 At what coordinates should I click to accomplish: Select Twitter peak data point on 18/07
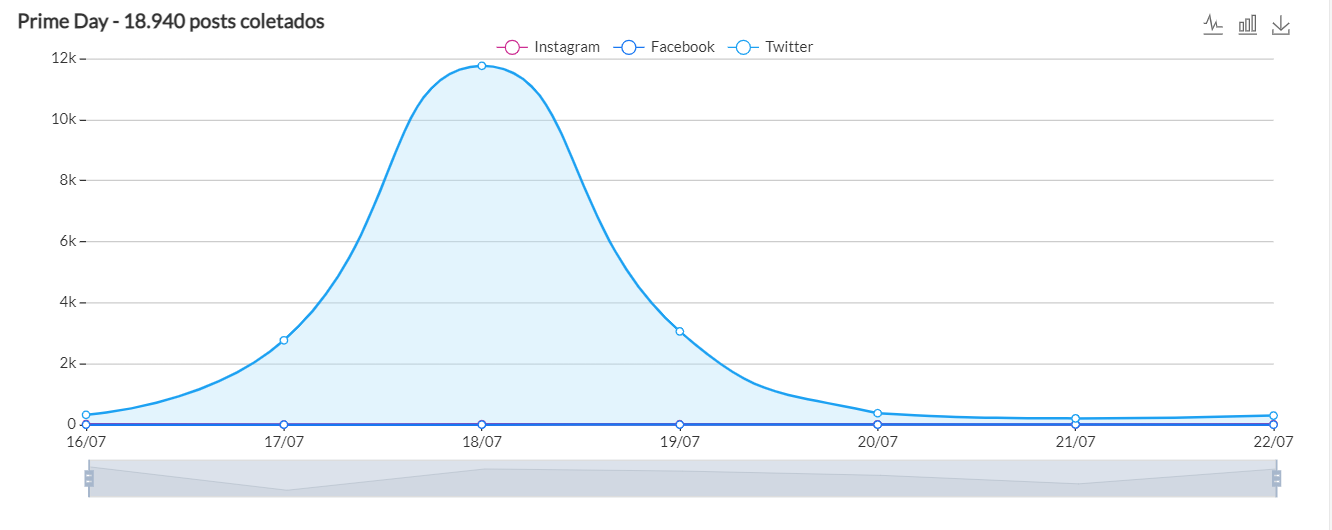point(482,66)
